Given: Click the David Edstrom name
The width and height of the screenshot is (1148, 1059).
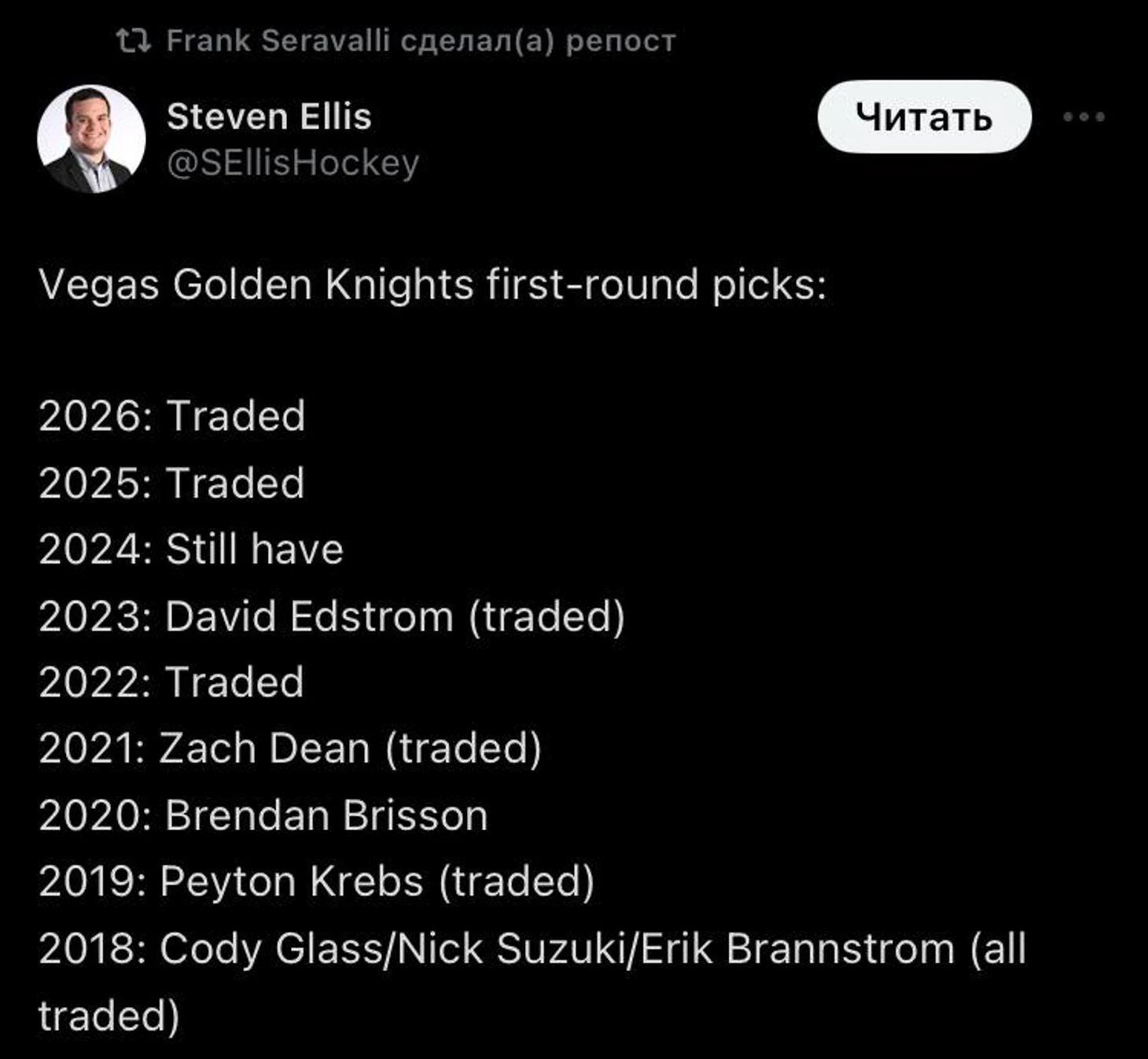Looking at the screenshot, I should coord(309,615).
